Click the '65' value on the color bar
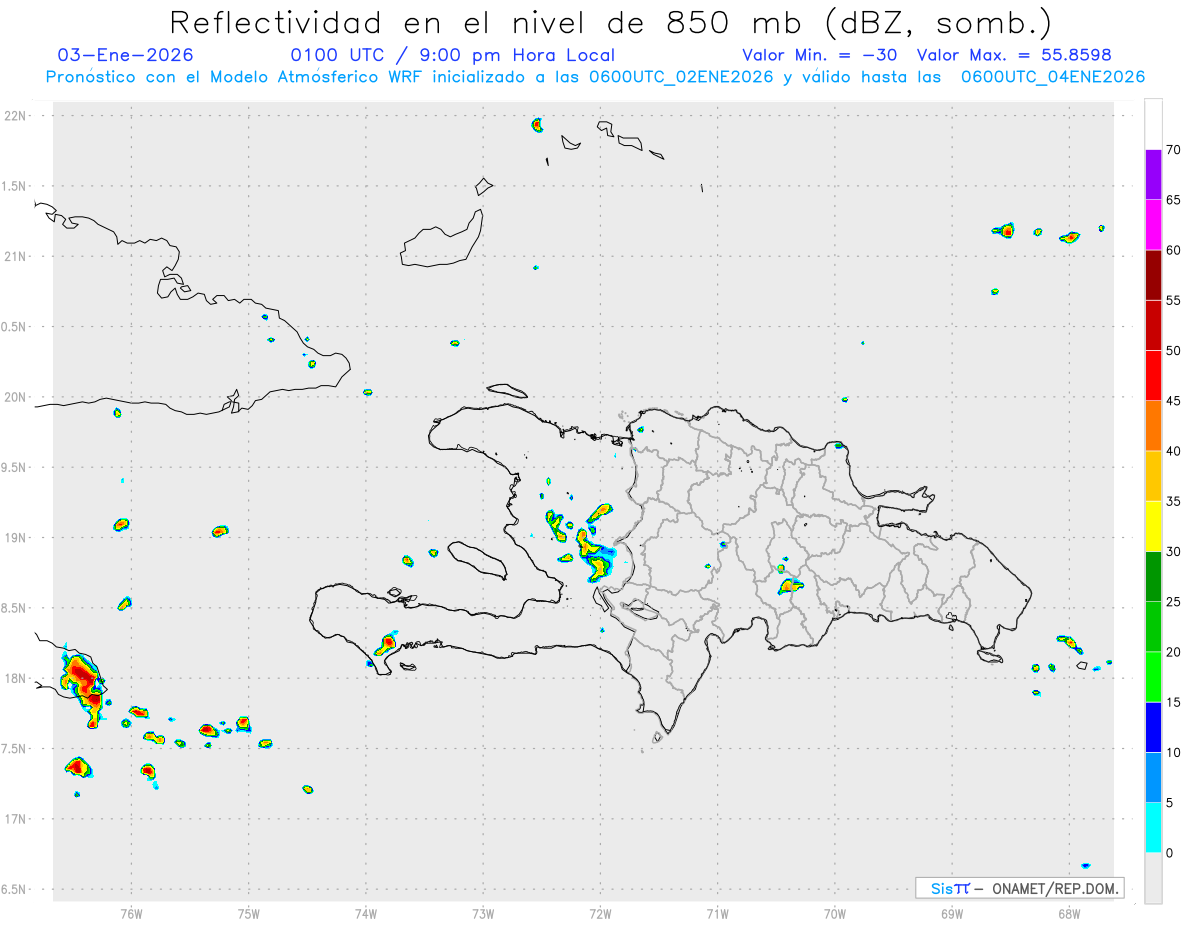Viewport: 1200px width, 927px height. click(1173, 200)
